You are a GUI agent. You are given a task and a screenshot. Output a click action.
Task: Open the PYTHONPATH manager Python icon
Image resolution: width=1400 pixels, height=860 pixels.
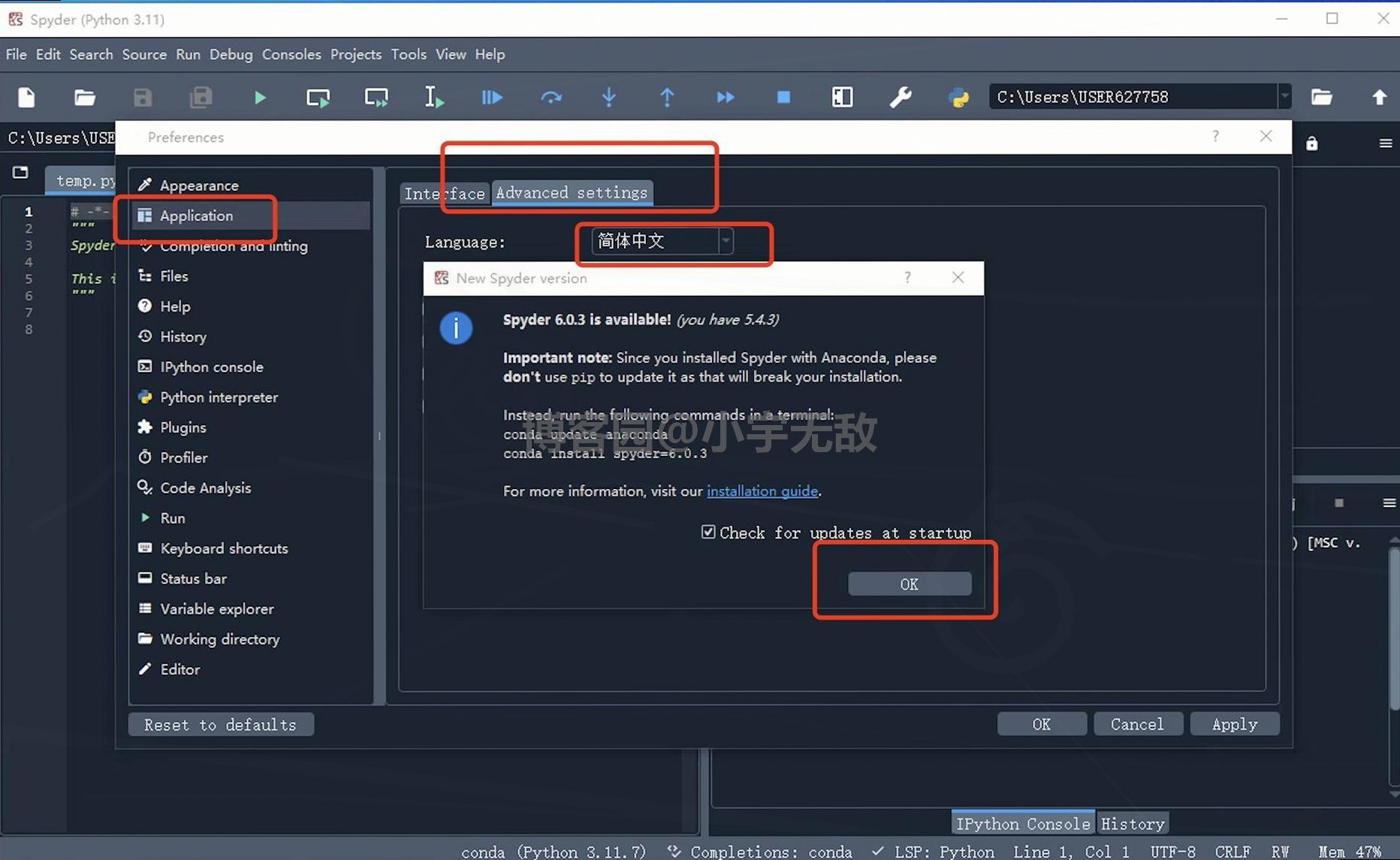coord(959,97)
